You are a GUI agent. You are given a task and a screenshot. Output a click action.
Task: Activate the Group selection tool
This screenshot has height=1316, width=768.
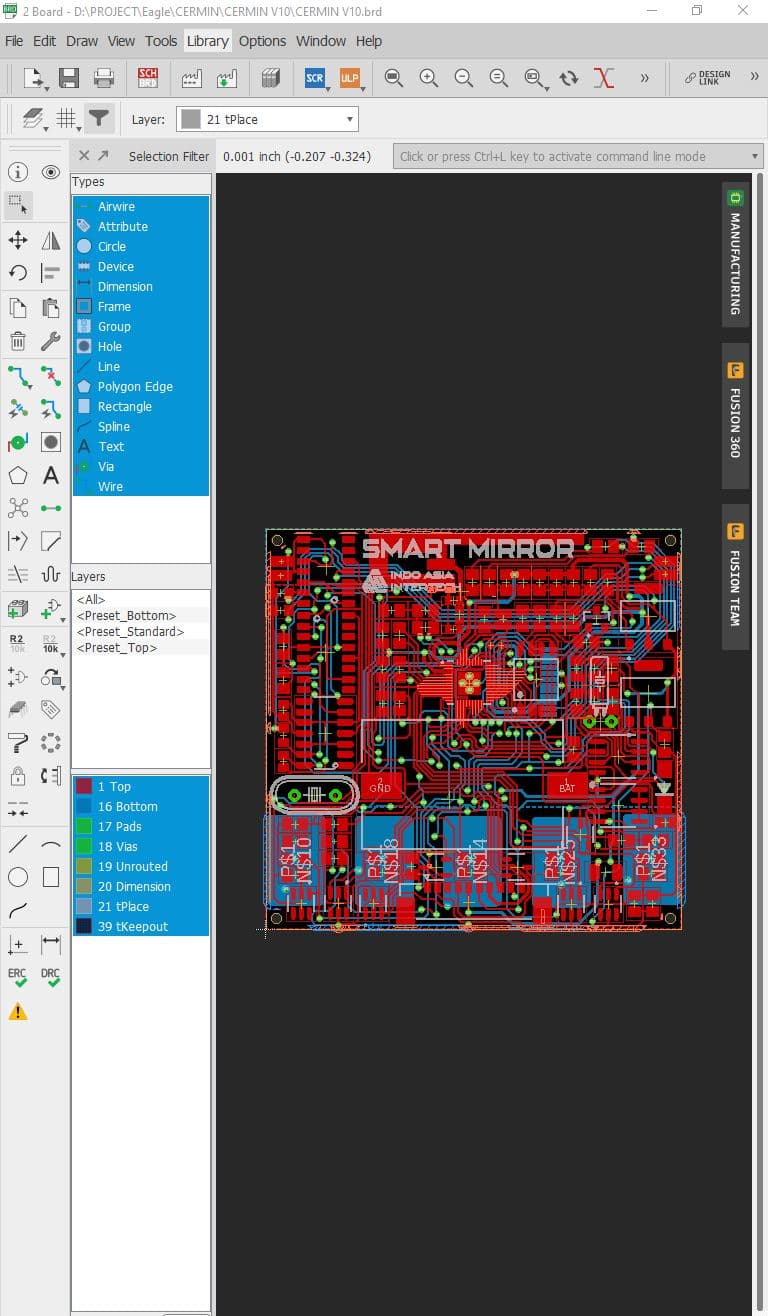[x=18, y=205]
